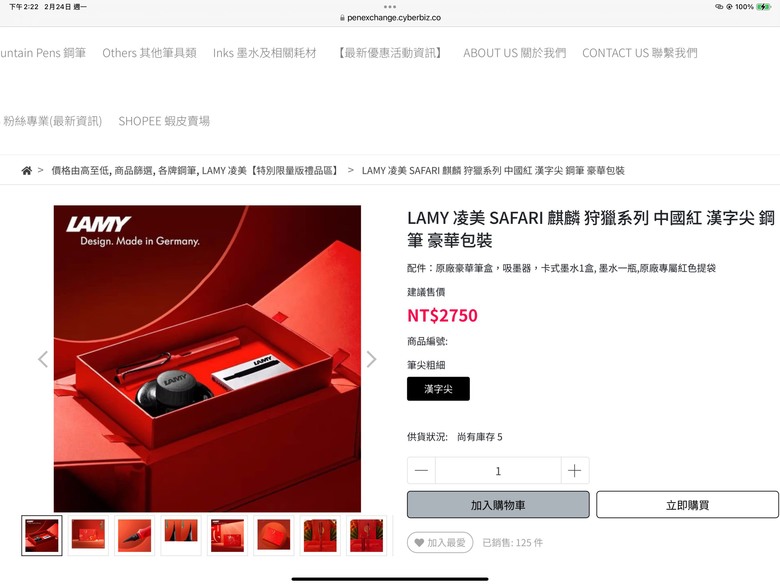Viewport: 780px width, 585px height.
Task: Show next product image with right arrow
Action: (371, 359)
